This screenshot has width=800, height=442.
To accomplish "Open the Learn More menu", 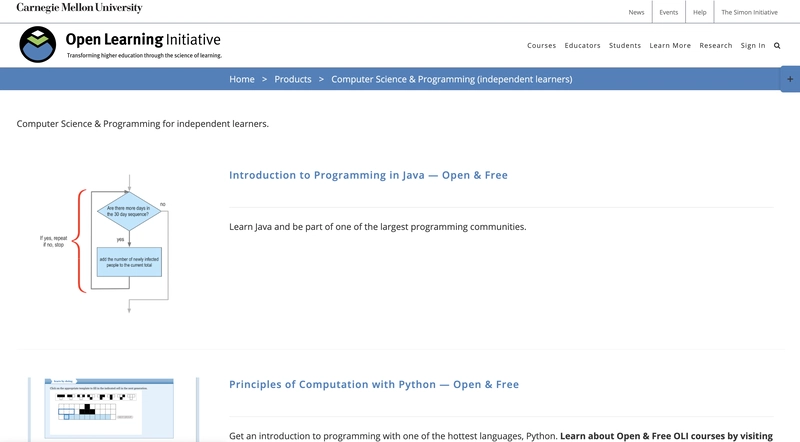I will tap(670, 45).
